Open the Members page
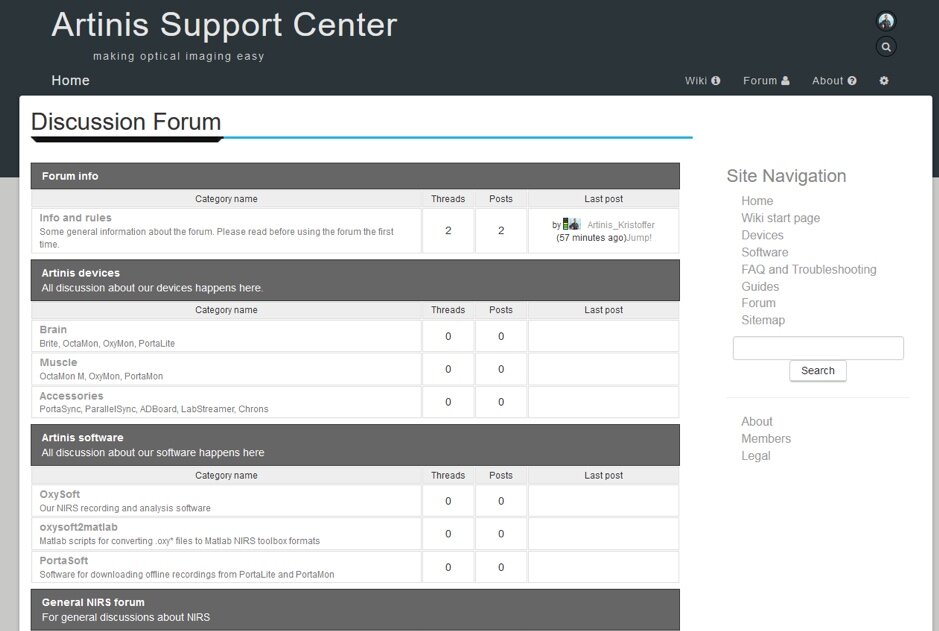 pos(766,438)
